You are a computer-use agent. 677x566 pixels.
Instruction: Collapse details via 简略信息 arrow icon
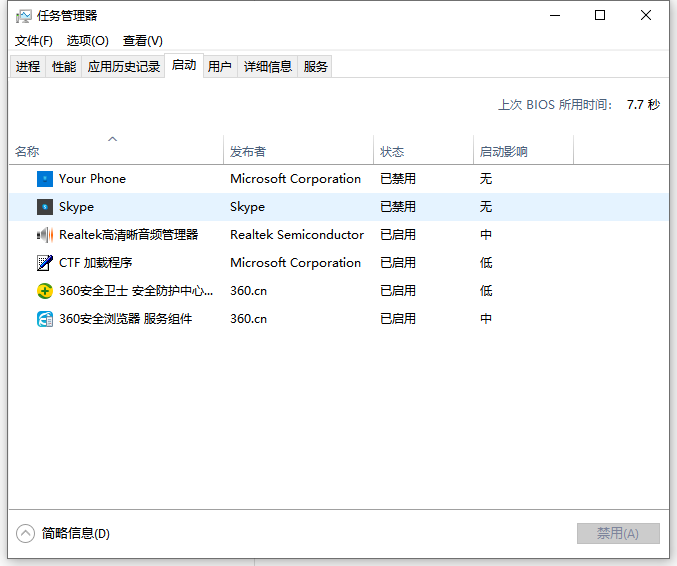coord(25,534)
